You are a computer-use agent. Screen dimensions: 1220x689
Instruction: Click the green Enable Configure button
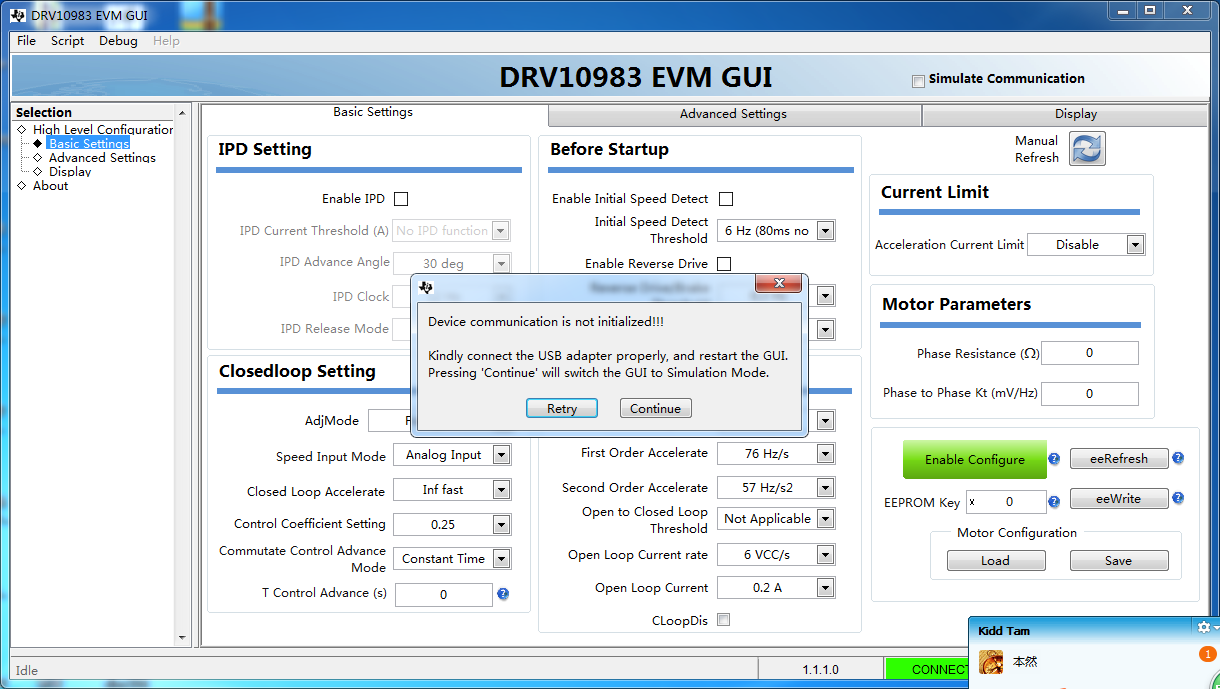(975, 460)
